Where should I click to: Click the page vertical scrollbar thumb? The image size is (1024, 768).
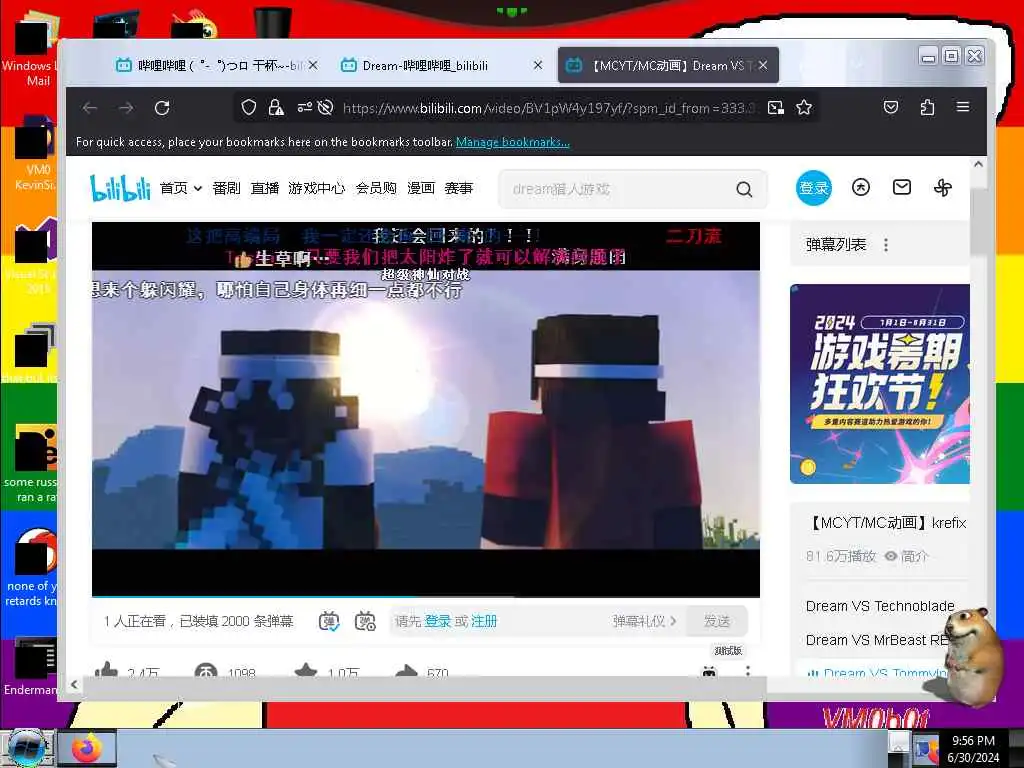pos(978,220)
